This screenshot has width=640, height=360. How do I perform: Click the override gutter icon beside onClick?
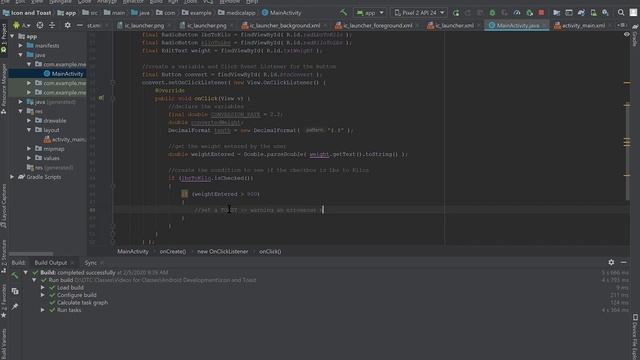[x=101, y=98]
